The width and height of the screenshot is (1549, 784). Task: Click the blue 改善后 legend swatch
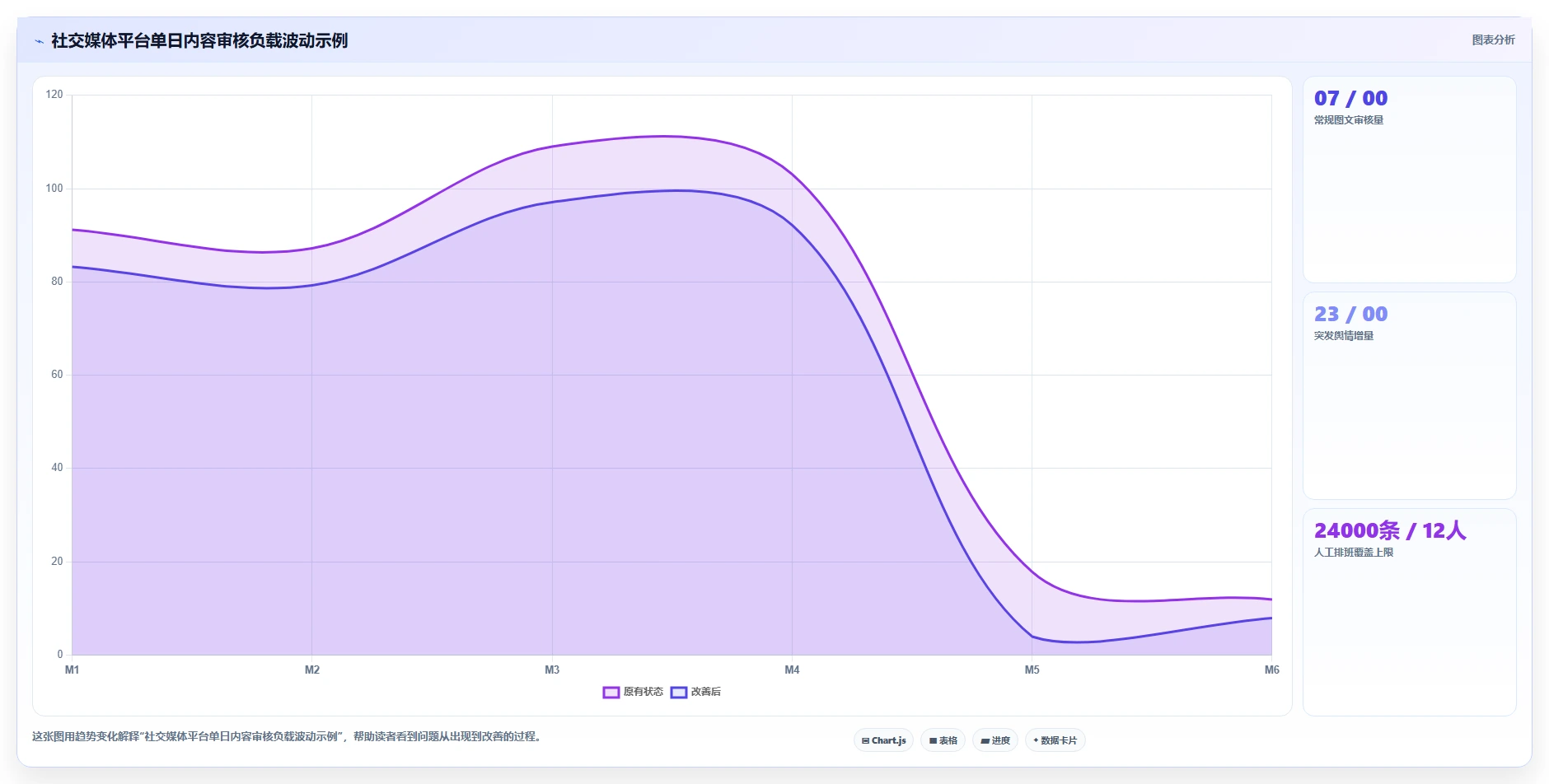click(679, 693)
